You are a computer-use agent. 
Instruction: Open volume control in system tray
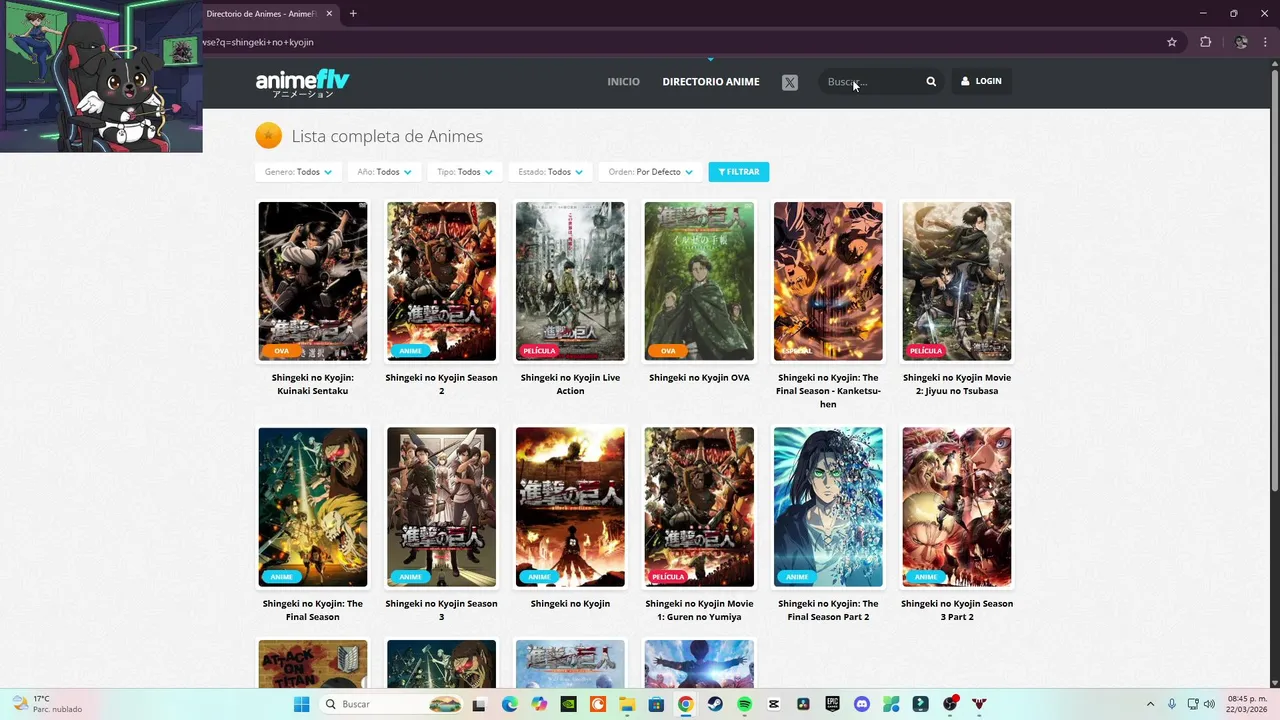point(1209,704)
